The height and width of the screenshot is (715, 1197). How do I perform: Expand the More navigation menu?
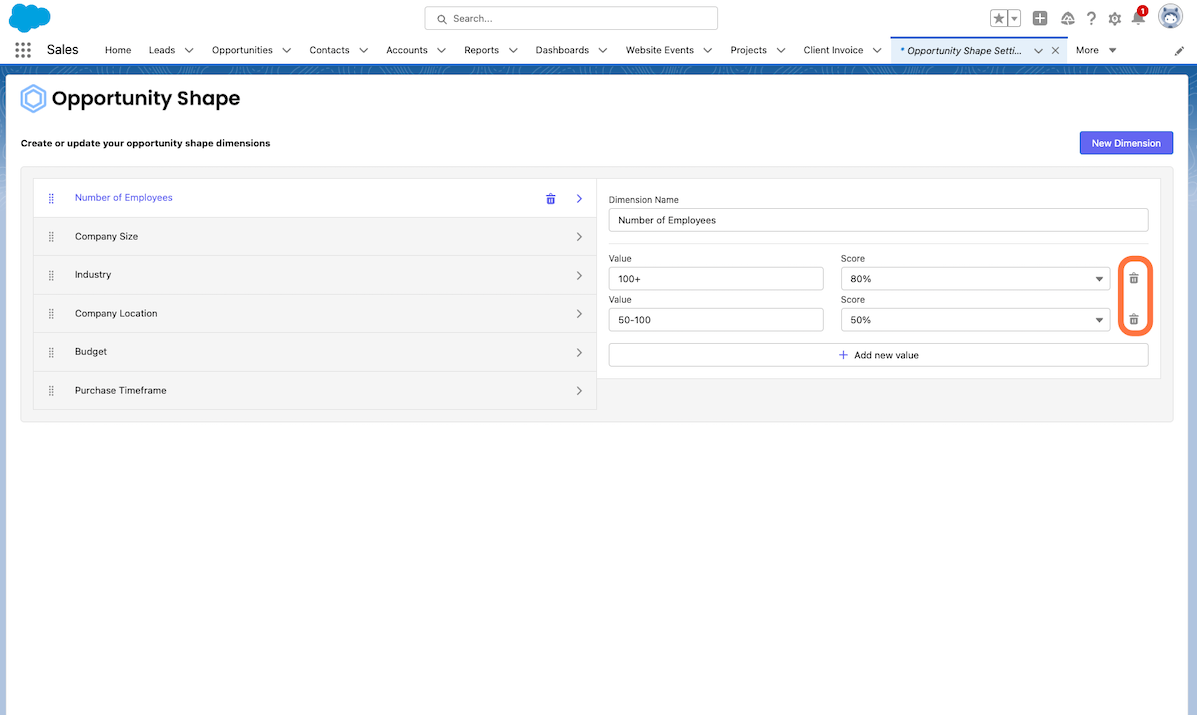[x=1096, y=50]
